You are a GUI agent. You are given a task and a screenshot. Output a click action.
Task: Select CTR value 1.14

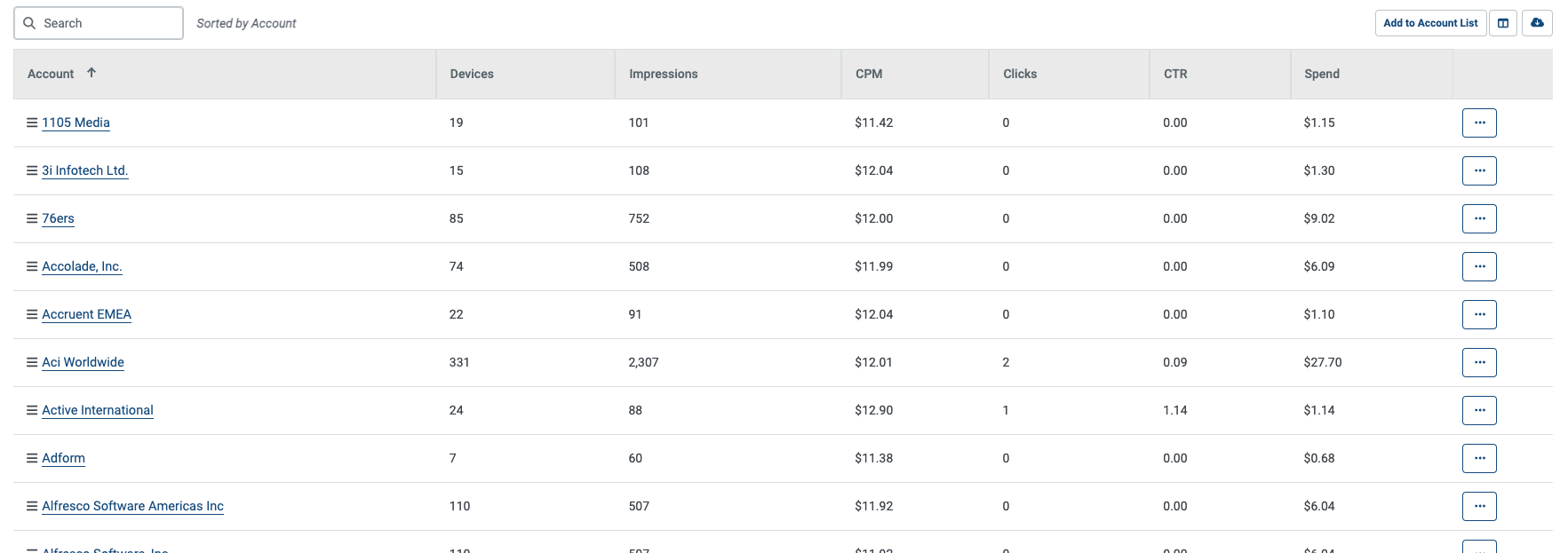coord(1175,410)
